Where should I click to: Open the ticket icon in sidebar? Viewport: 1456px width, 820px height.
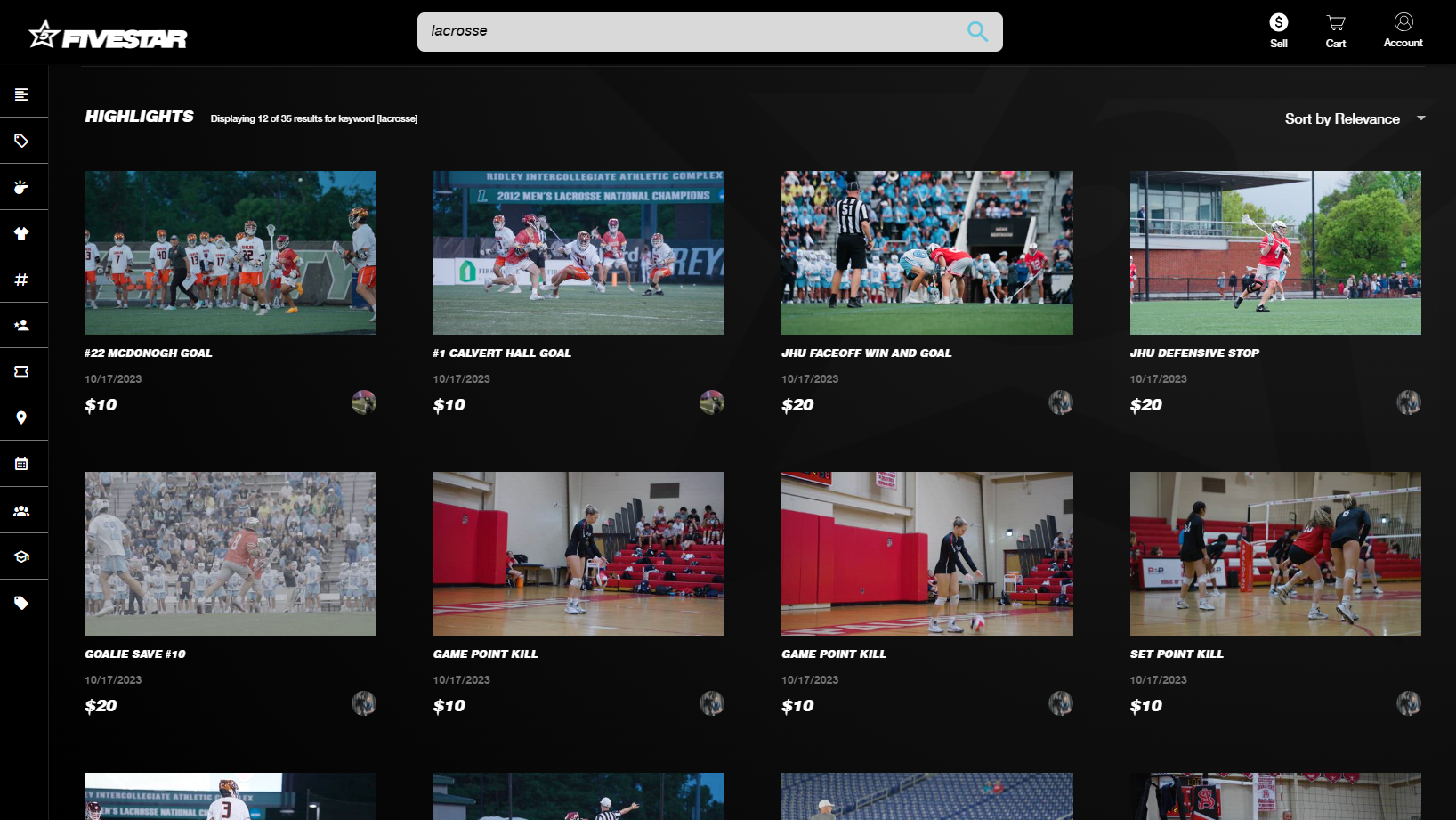coord(21,371)
